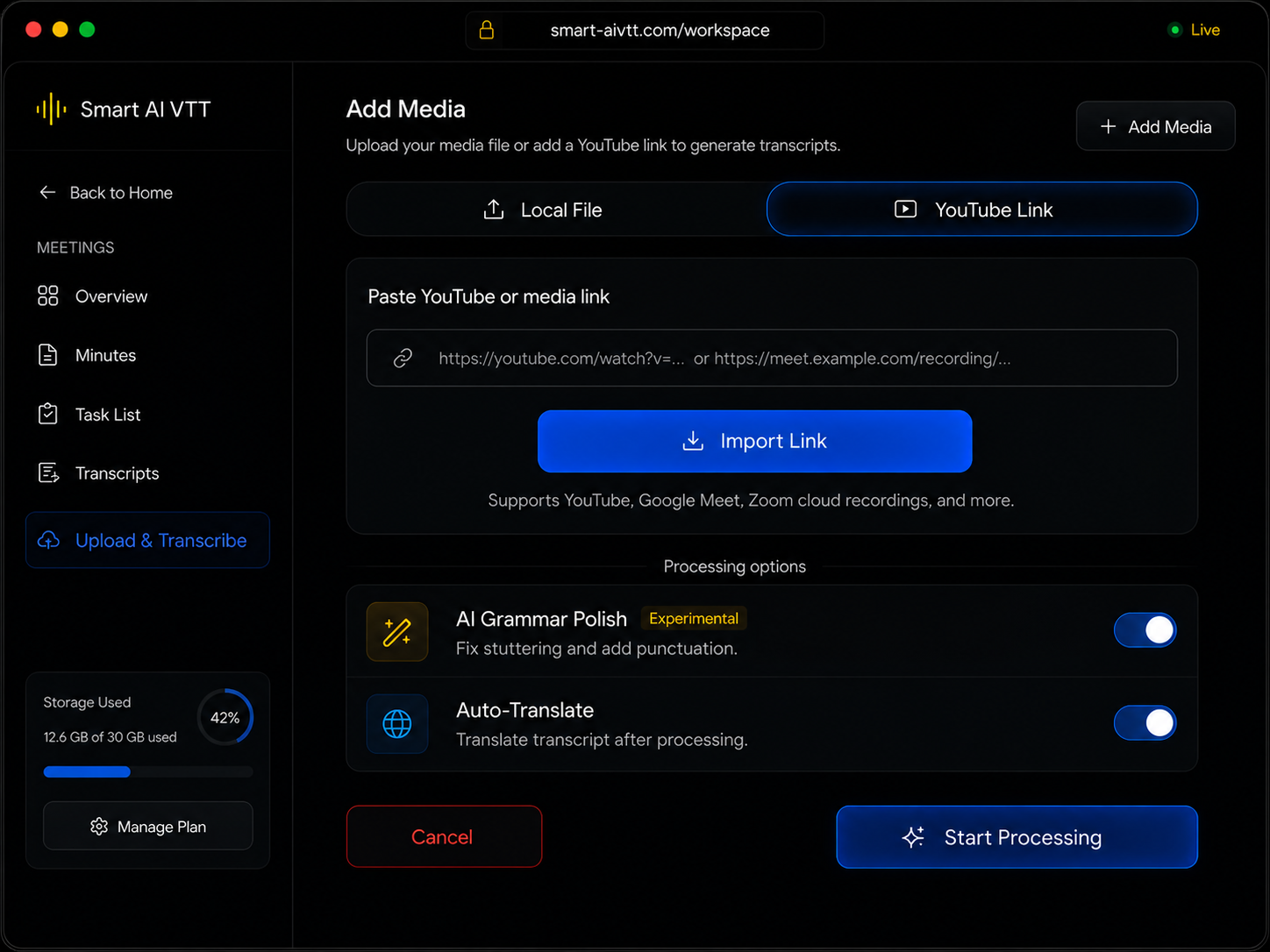
Task: Click the Smart AI VTT waveform logo
Action: 51,110
